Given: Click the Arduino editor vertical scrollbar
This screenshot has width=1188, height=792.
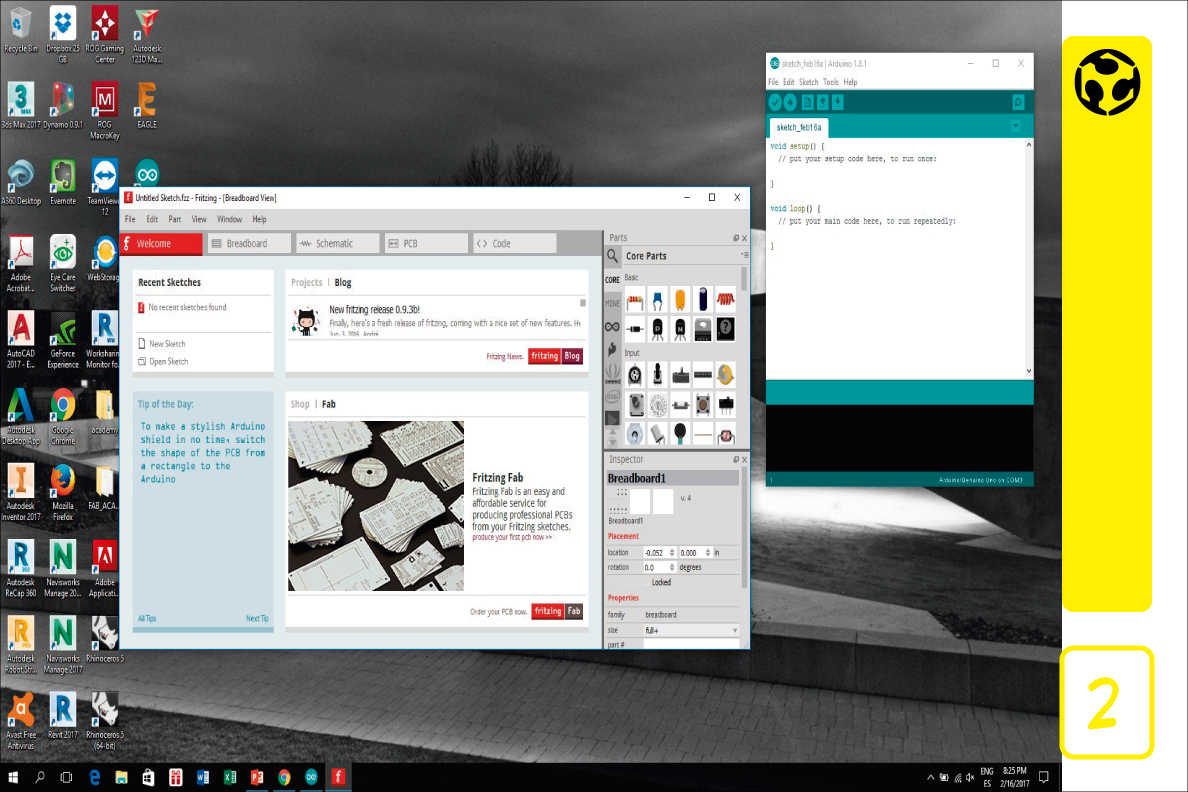Looking at the screenshot, I should 1029,258.
